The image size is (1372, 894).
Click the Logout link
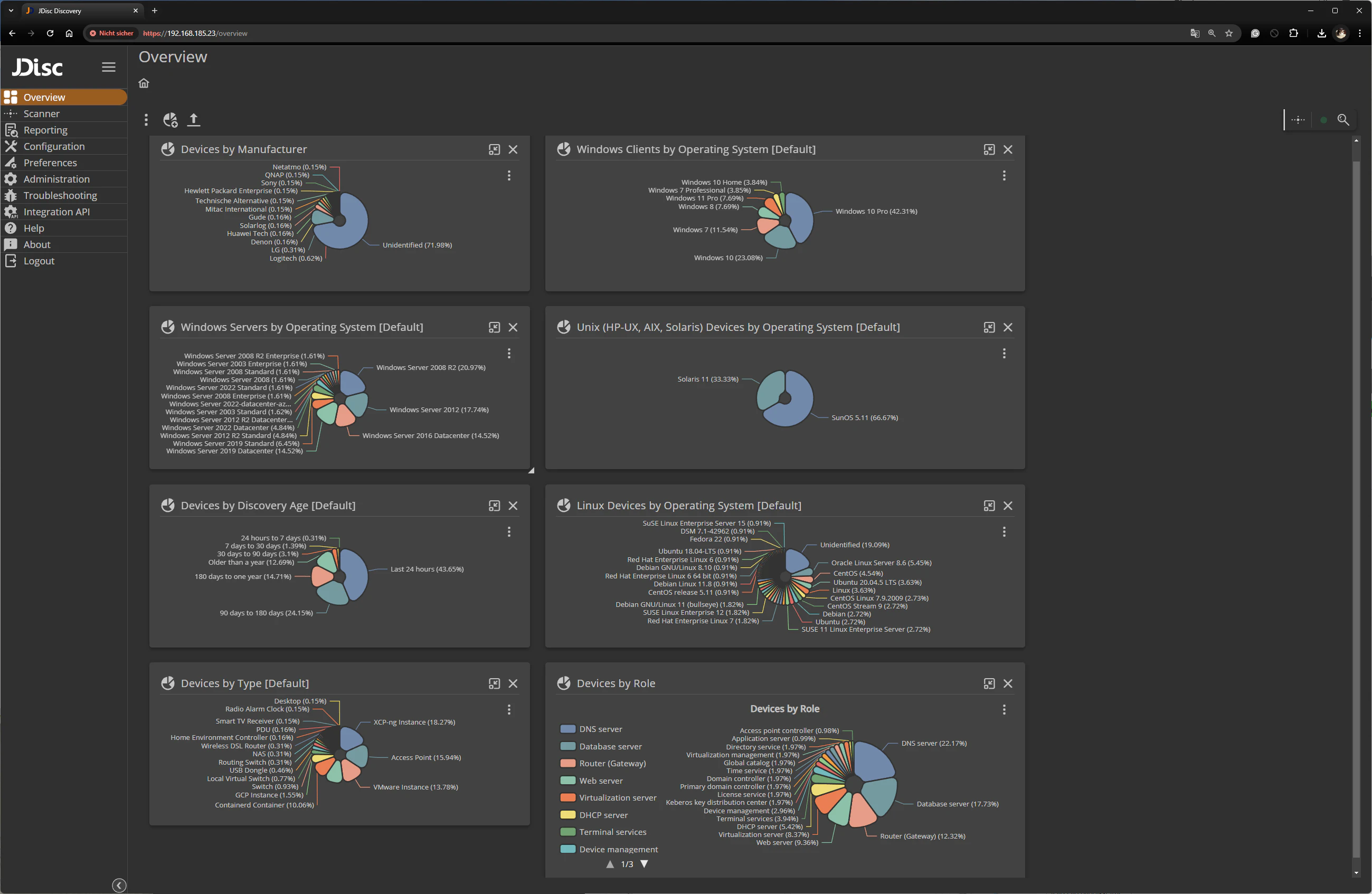(38, 261)
